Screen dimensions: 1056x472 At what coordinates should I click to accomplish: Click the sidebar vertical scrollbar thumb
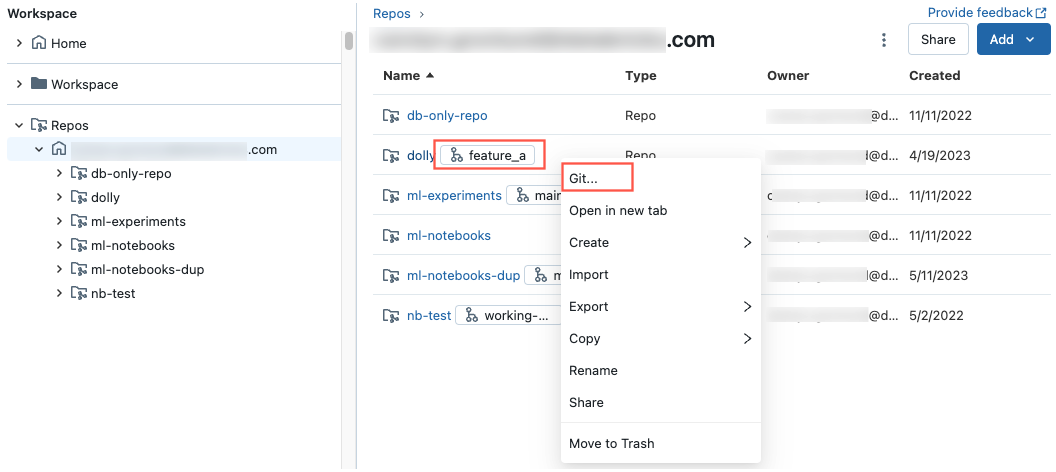coord(349,40)
